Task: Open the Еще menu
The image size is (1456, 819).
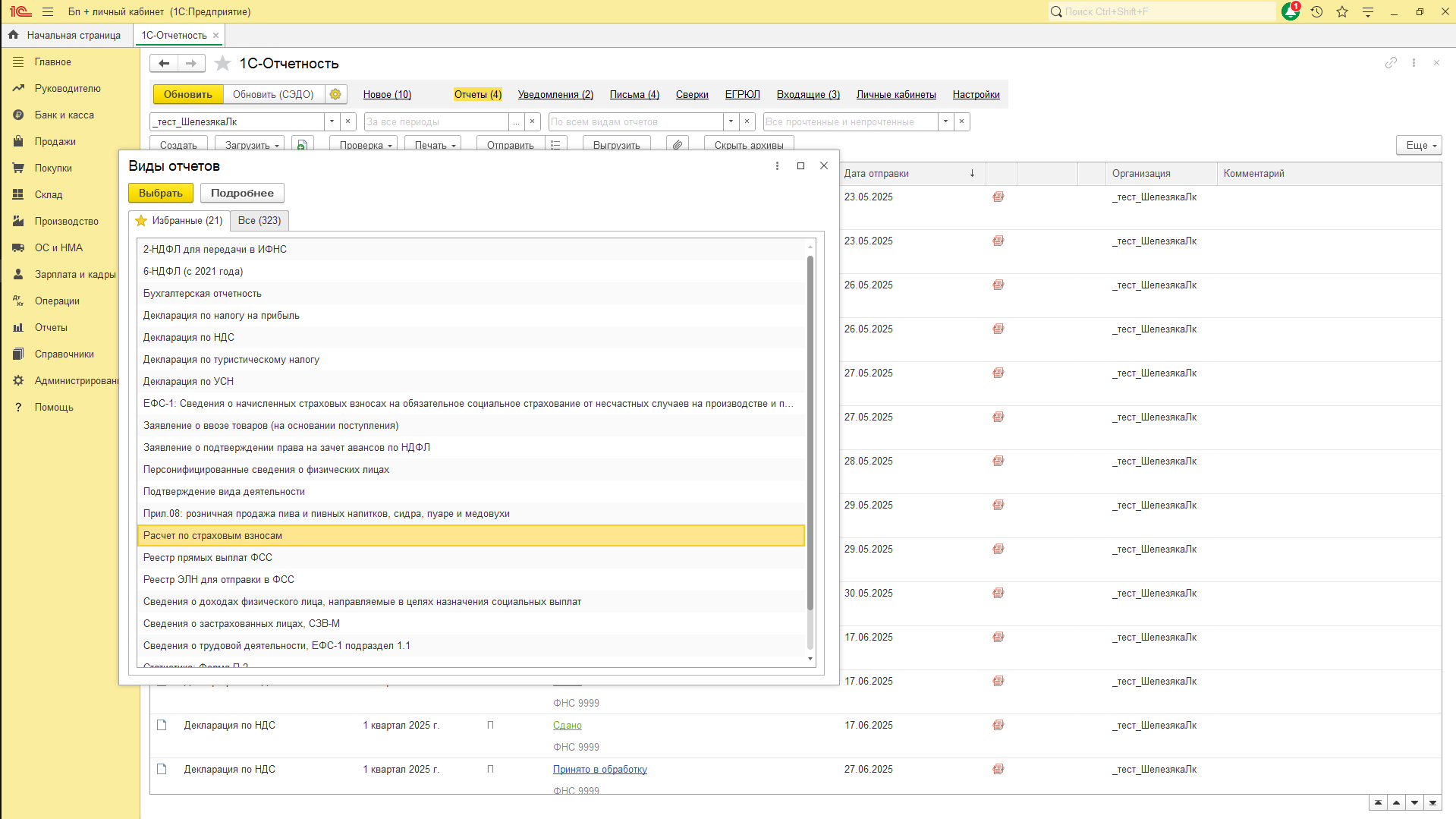Action: click(1419, 145)
